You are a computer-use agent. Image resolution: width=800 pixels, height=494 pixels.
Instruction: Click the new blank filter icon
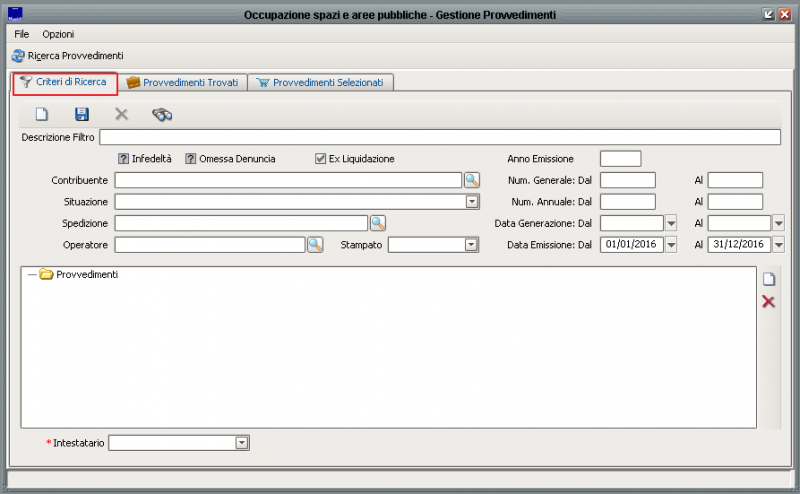pyautogui.click(x=42, y=114)
